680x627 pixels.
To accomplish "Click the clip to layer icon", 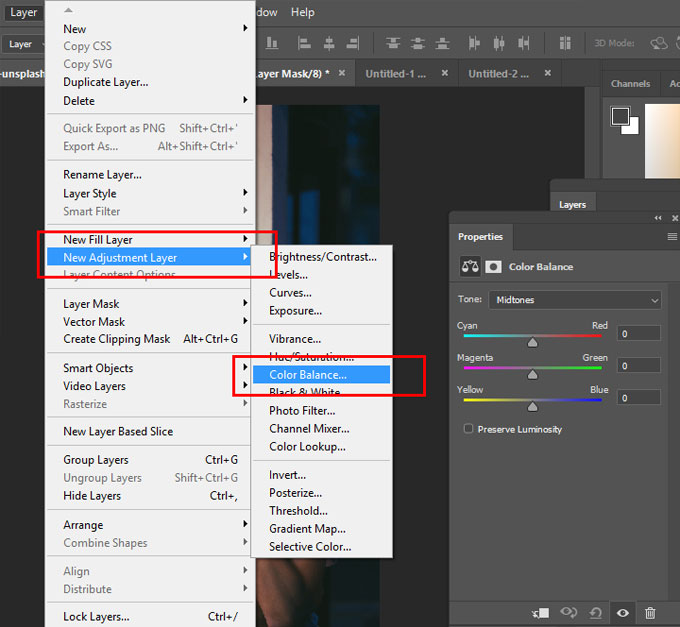I will [541, 612].
